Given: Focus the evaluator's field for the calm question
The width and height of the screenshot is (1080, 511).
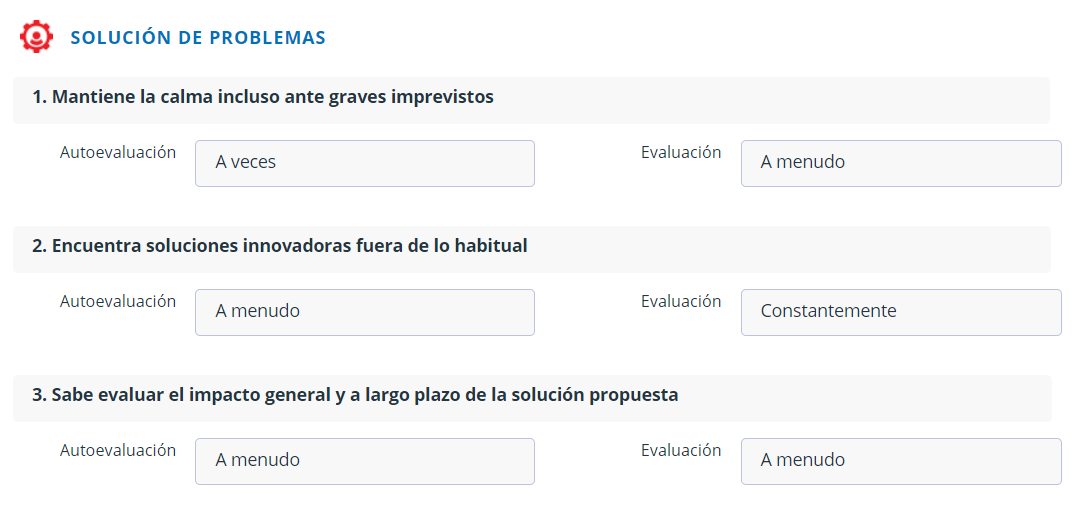Looking at the screenshot, I should coord(900,163).
